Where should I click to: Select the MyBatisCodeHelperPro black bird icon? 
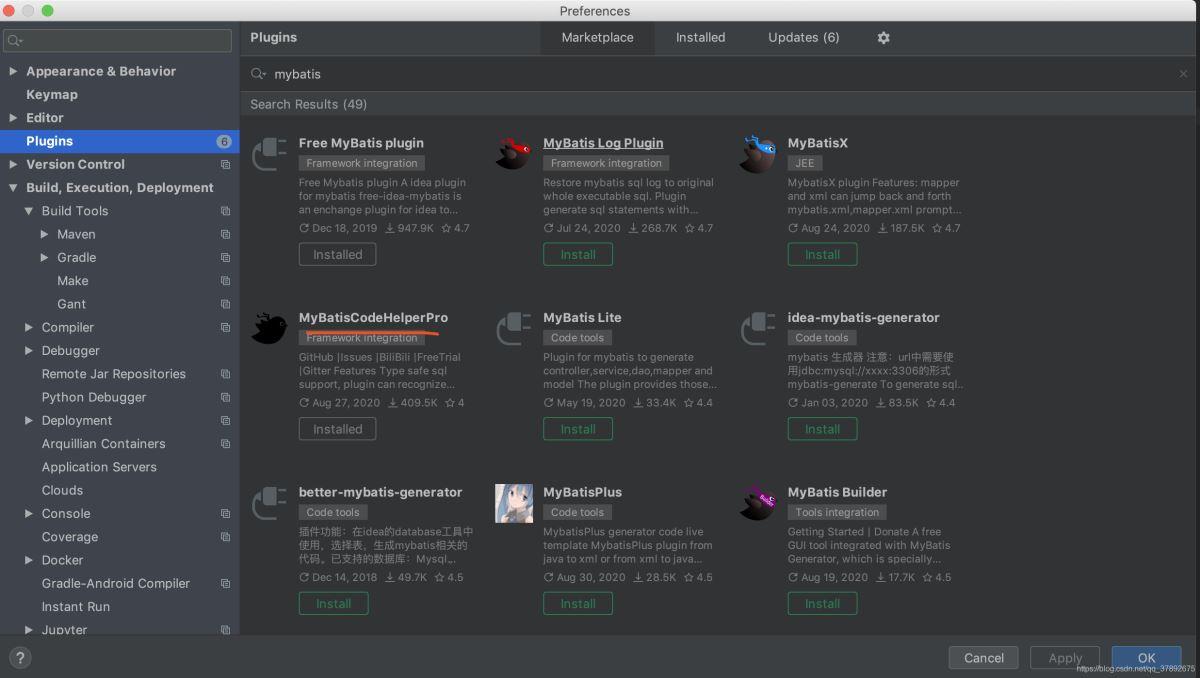269,327
